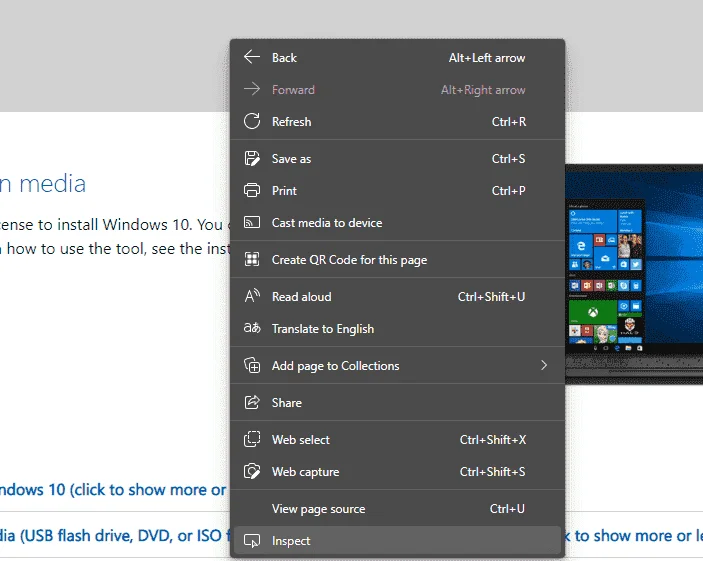Choose Add page to Collections
Screen dimensions: 703x561
pos(397,365)
